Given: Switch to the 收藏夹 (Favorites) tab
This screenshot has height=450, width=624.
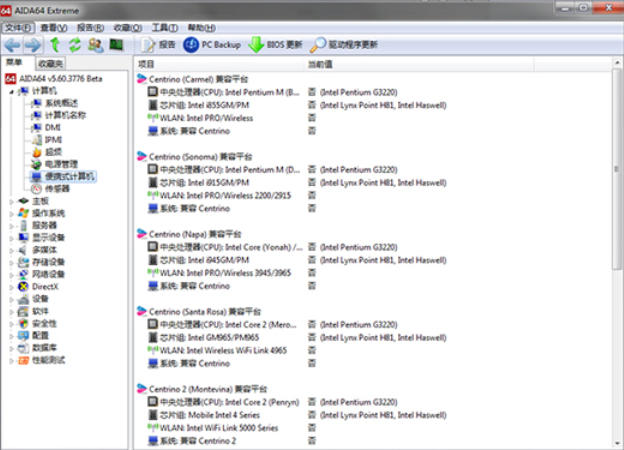Looking at the screenshot, I should pyautogui.click(x=50, y=63).
